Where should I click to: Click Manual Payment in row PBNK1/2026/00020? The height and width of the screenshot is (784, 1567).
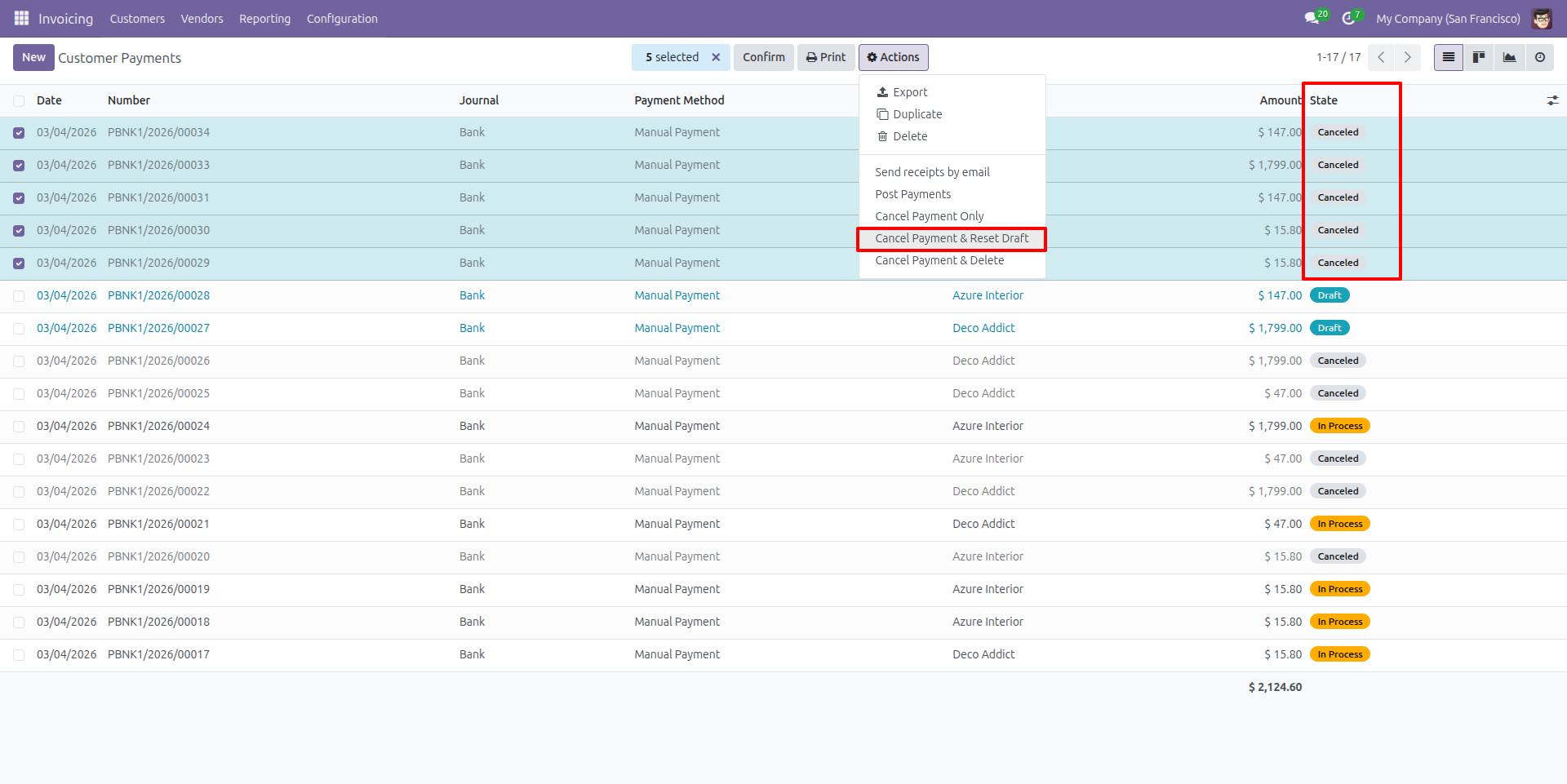pos(677,556)
